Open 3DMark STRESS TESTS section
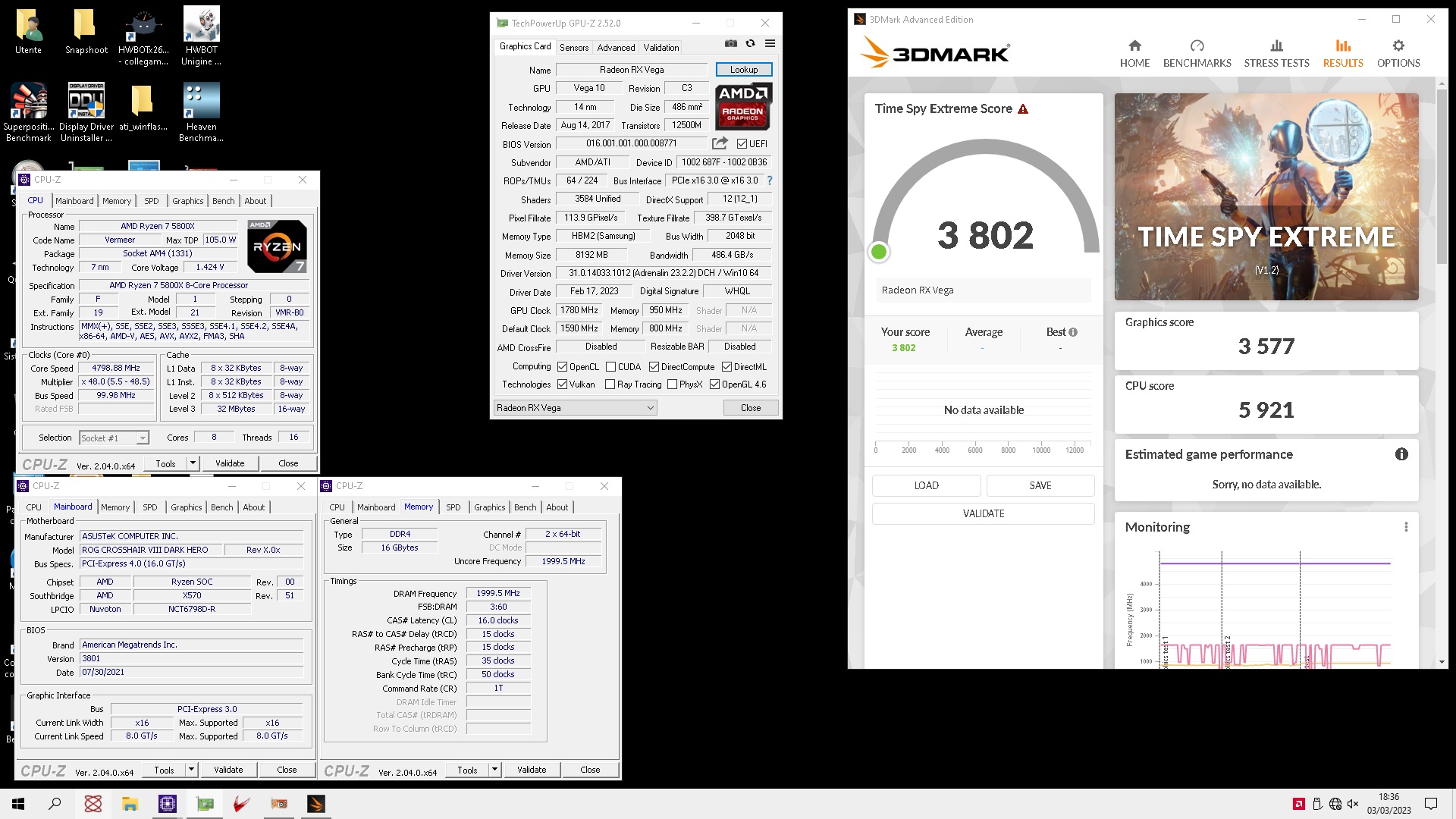Image resolution: width=1456 pixels, height=819 pixels. (1276, 54)
